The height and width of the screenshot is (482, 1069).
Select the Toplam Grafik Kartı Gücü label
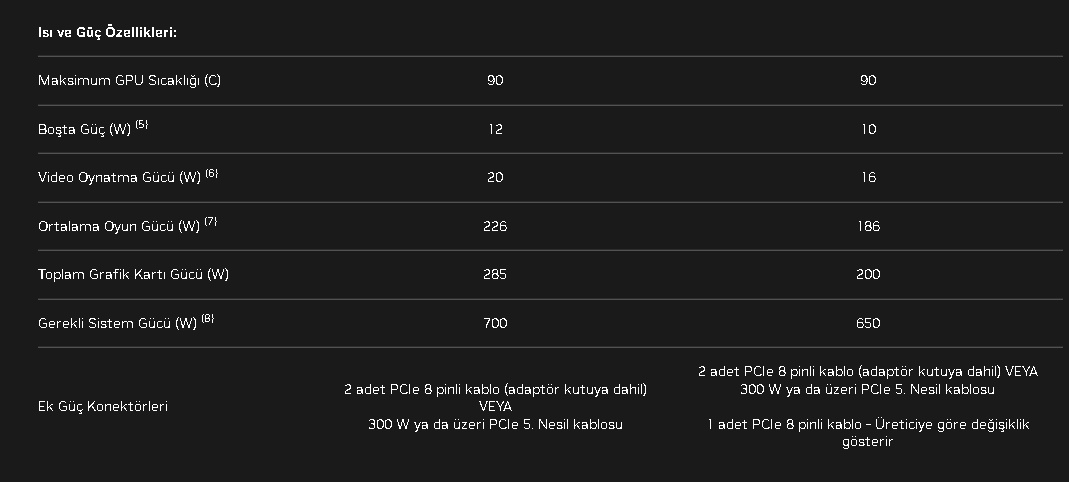[133, 274]
